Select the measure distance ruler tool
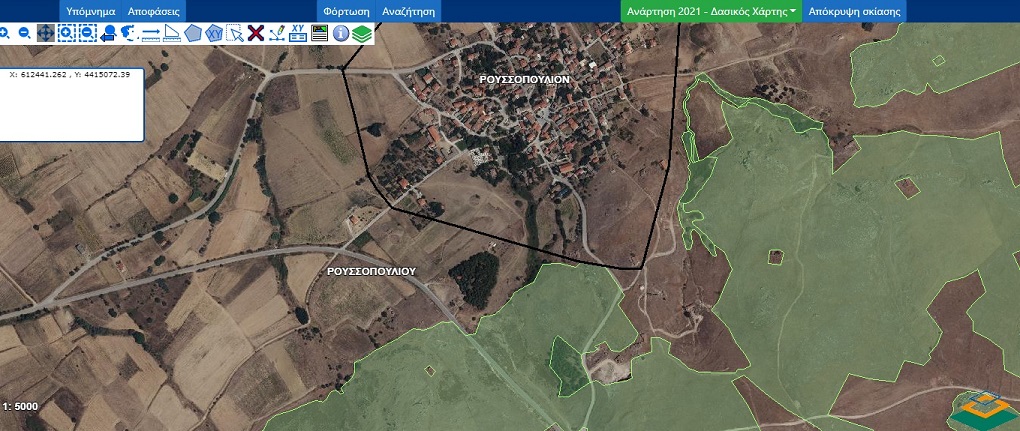The image size is (1020, 431). tap(151, 33)
